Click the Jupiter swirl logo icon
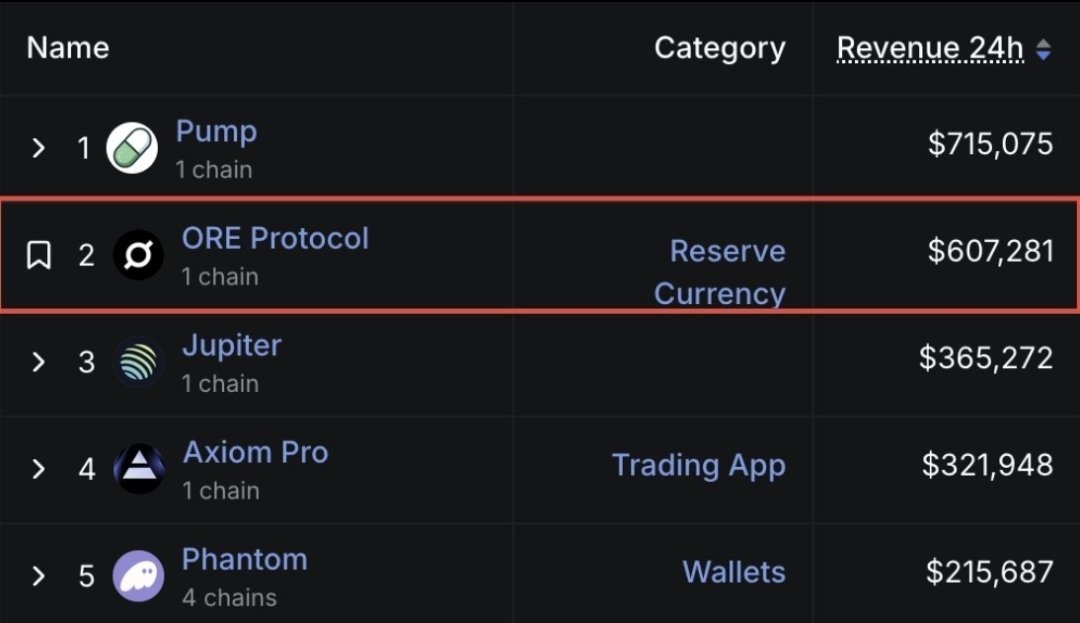1080x623 pixels. [138, 362]
